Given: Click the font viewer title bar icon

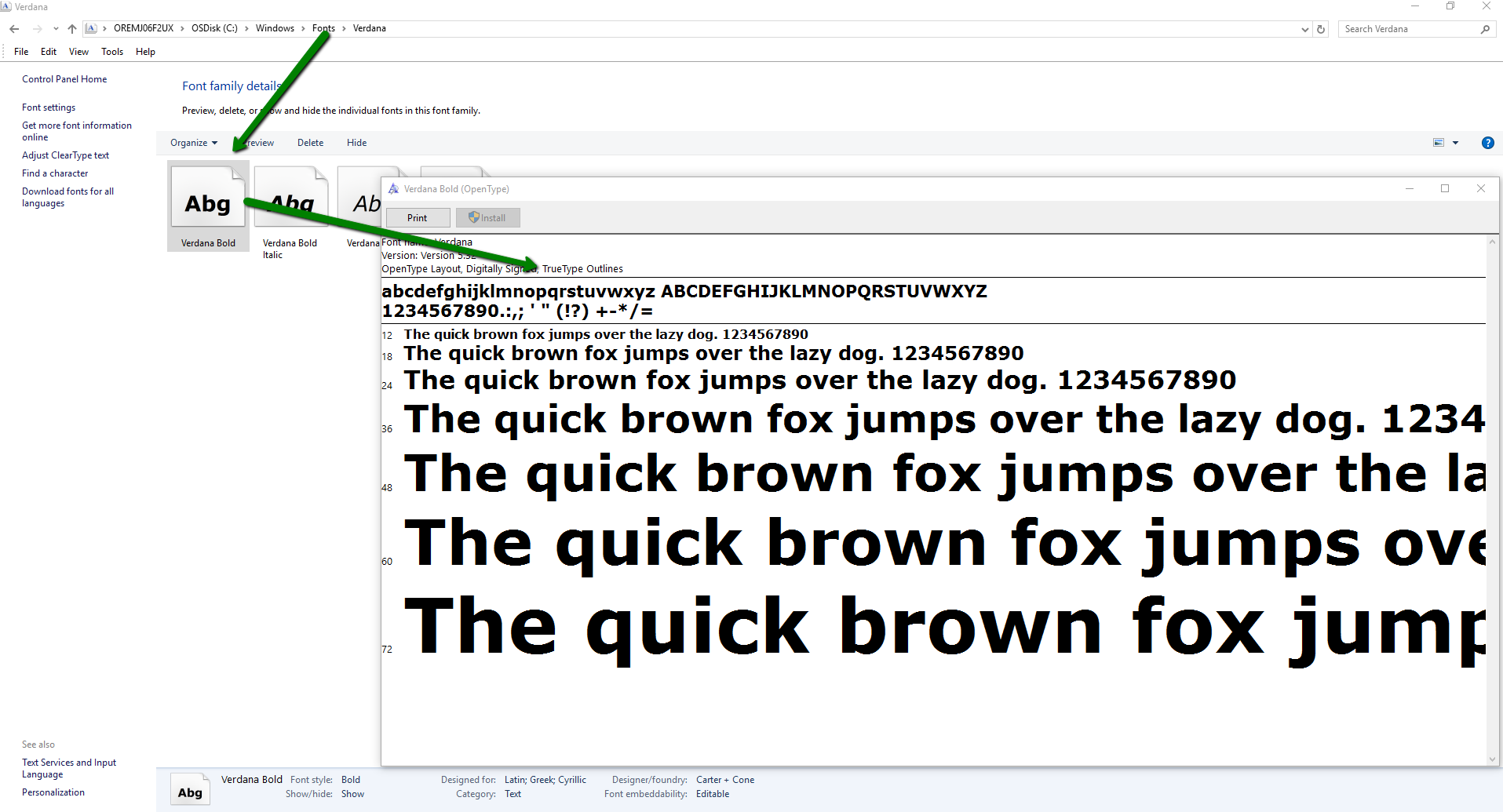Looking at the screenshot, I should pyautogui.click(x=393, y=189).
